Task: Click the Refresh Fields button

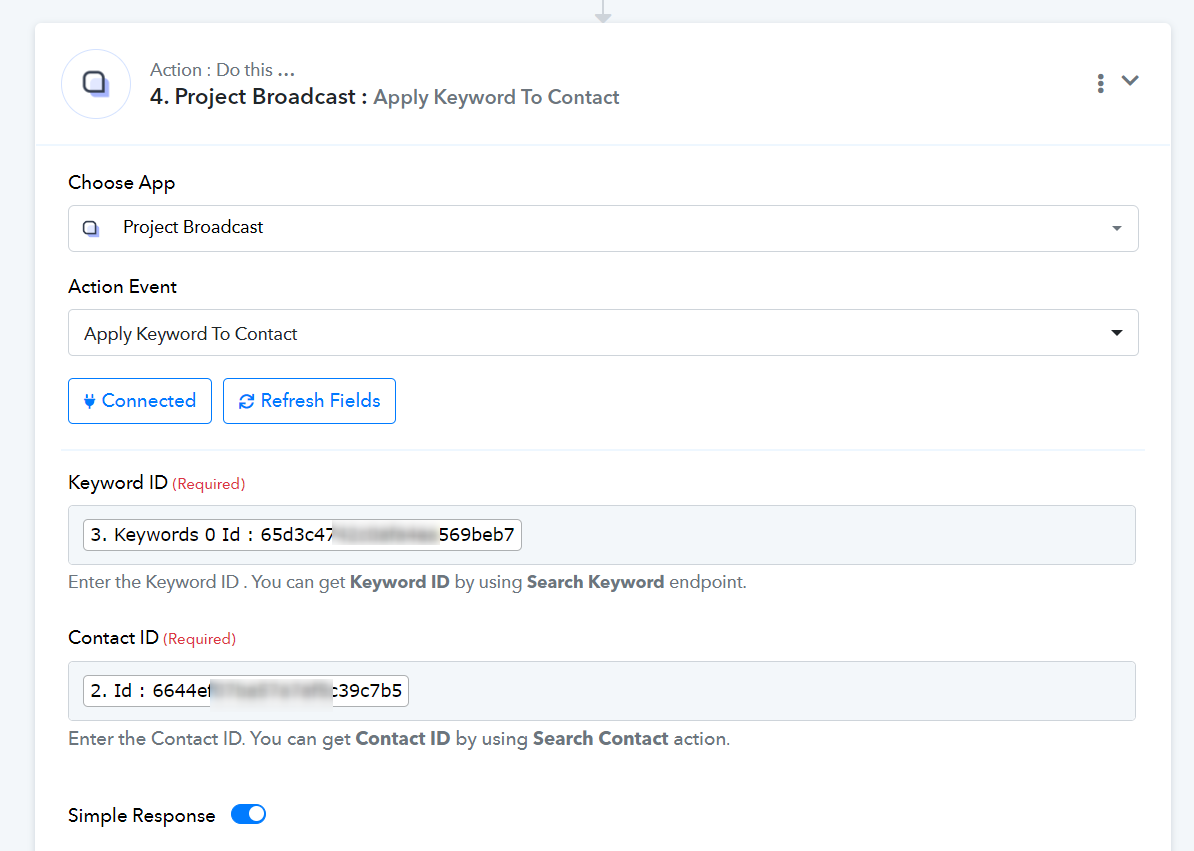Action: [x=309, y=401]
